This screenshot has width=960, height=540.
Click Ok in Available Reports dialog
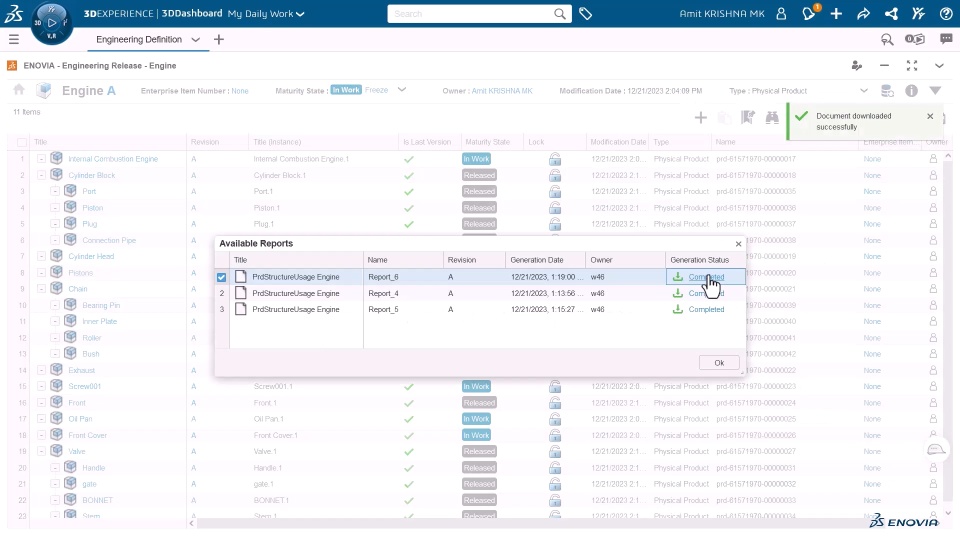point(719,362)
